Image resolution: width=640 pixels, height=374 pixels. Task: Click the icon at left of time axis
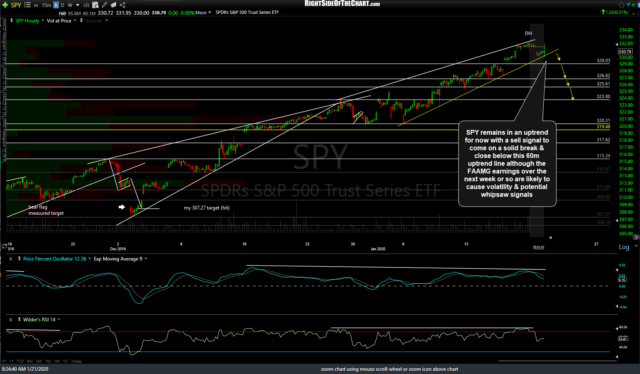click(4, 245)
